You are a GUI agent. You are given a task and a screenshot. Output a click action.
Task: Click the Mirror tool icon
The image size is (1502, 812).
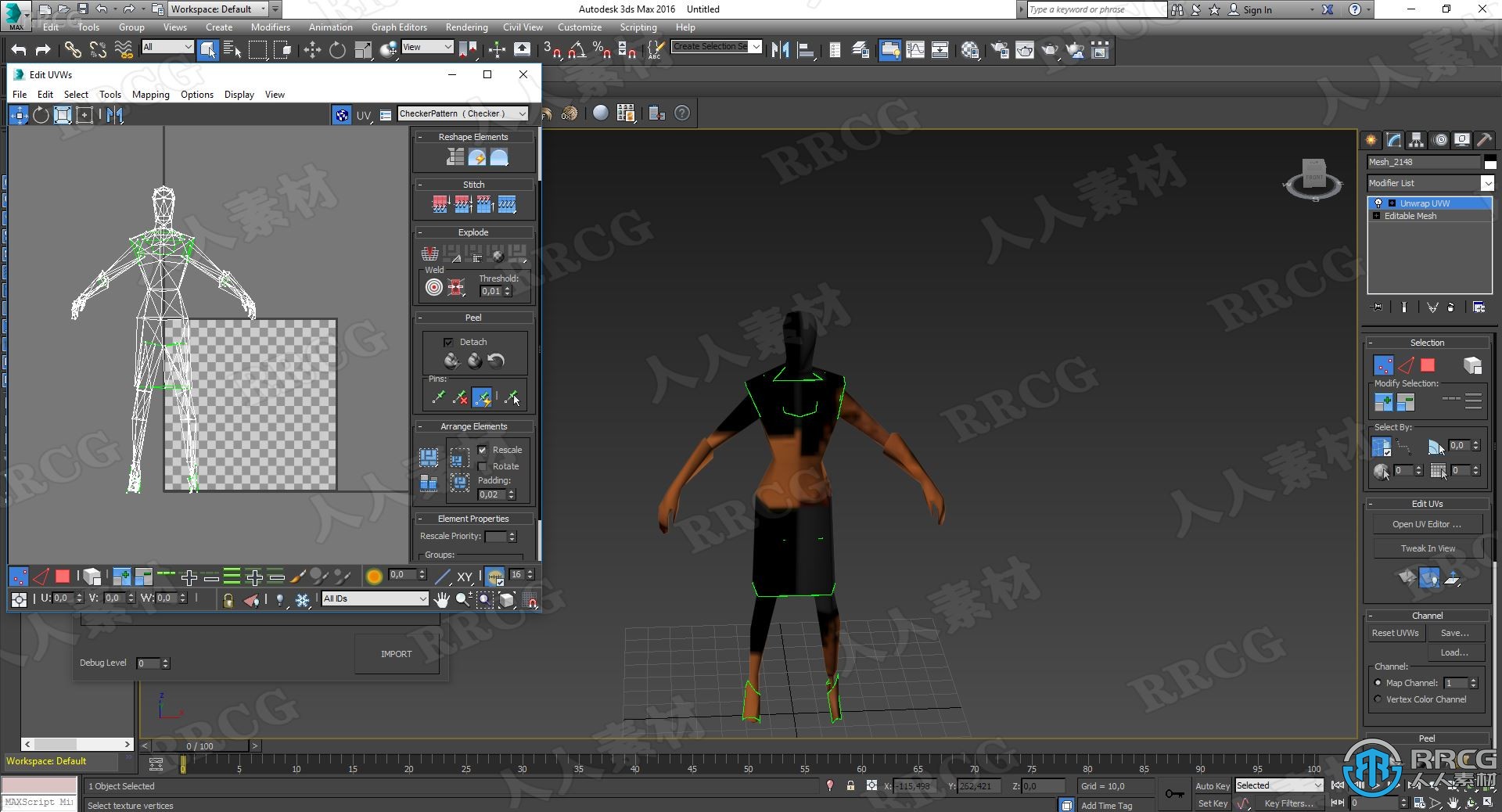click(780, 50)
